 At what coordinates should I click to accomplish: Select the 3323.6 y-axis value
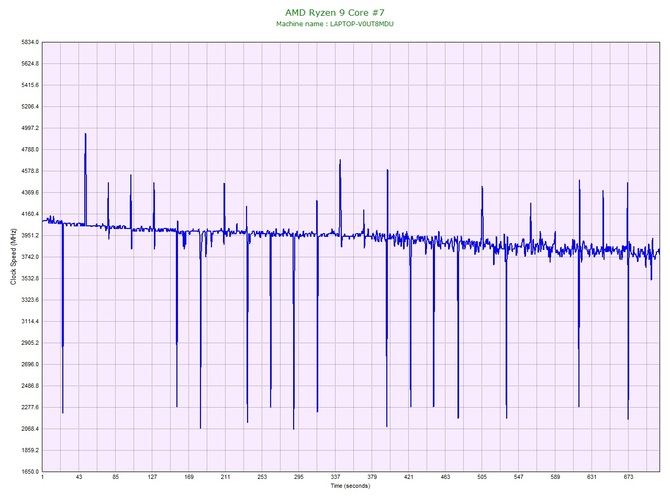click(x=30, y=300)
